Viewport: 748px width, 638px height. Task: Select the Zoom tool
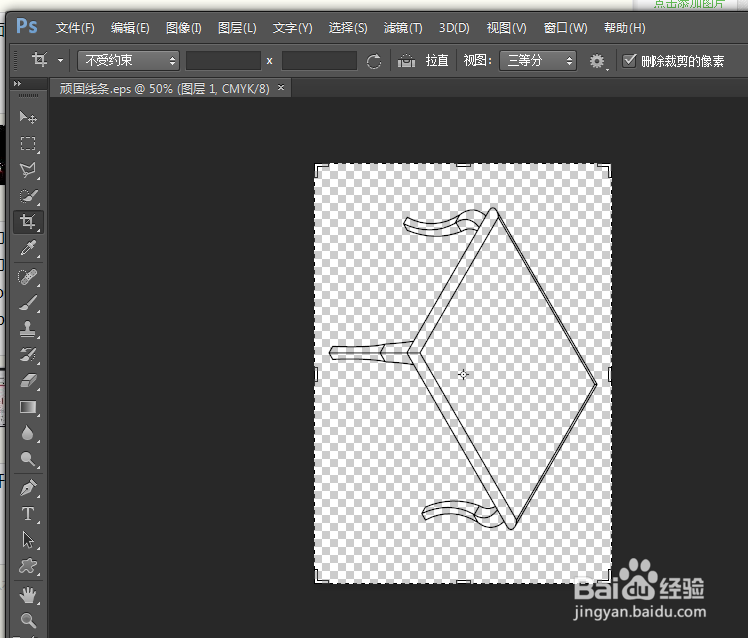(x=28, y=620)
